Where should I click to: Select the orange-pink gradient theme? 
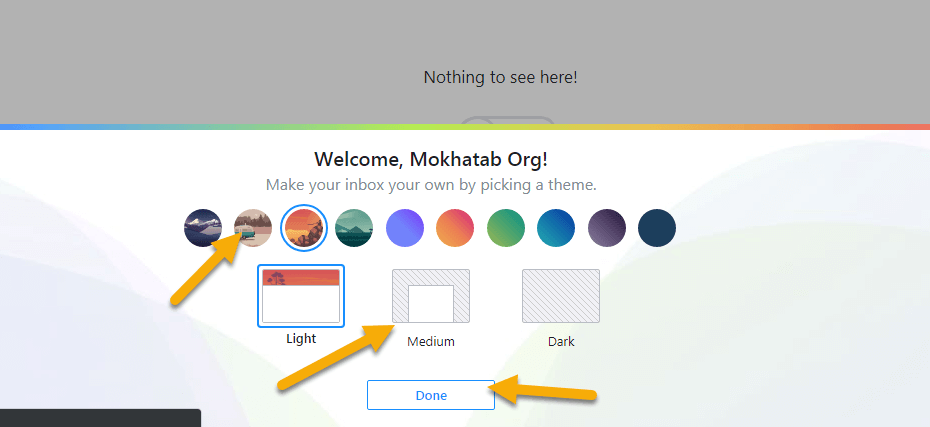coord(455,228)
